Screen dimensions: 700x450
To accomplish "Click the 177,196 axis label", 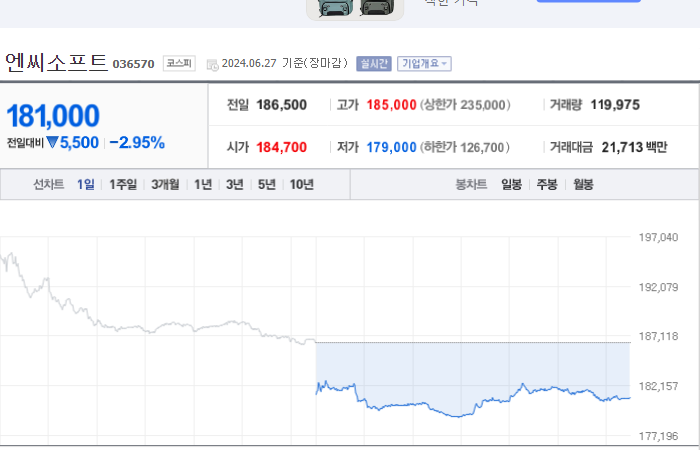I will point(658,436).
